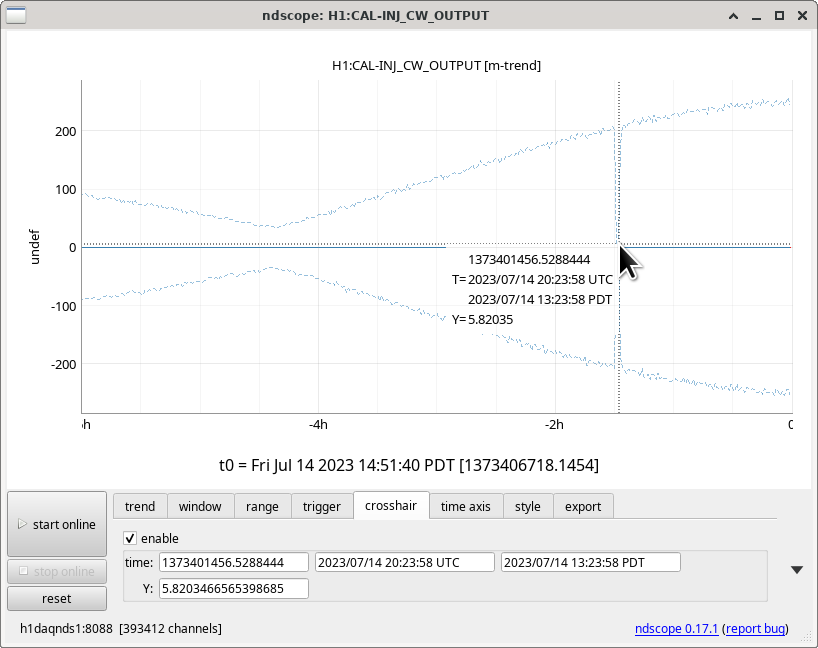Open the window tab

(200, 506)
